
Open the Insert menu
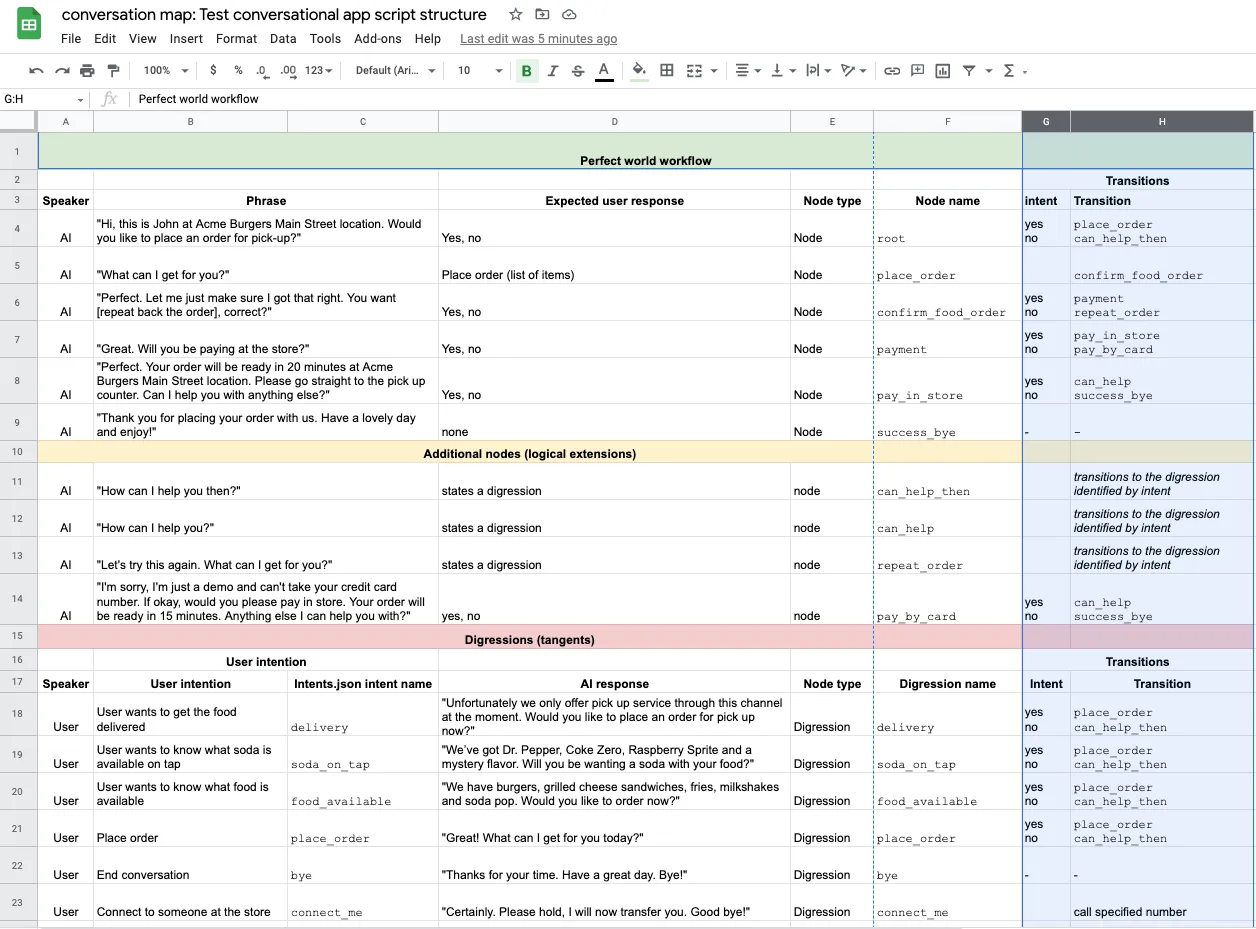(186, 39)
